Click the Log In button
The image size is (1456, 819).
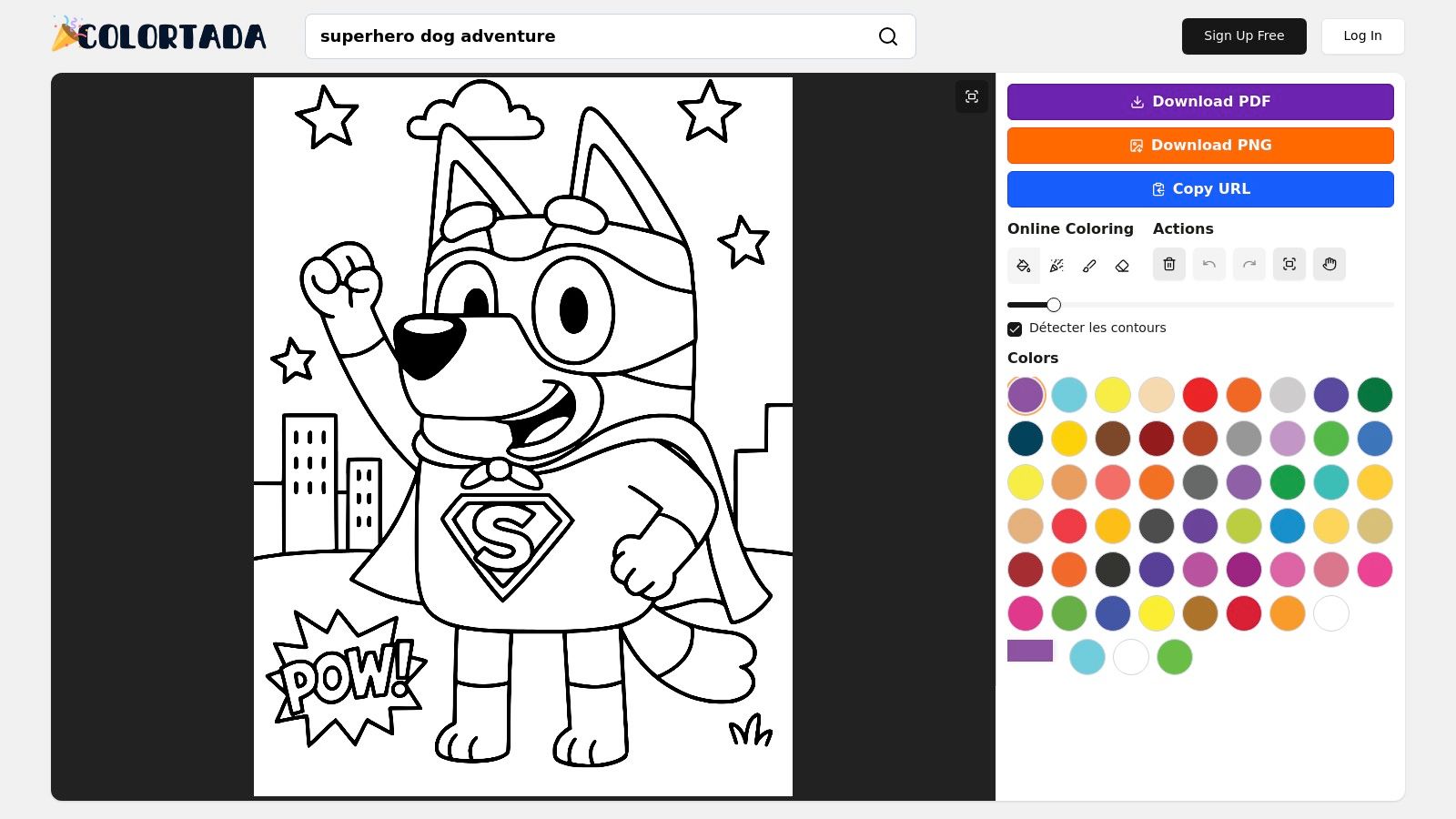[x=1362, y=35]
